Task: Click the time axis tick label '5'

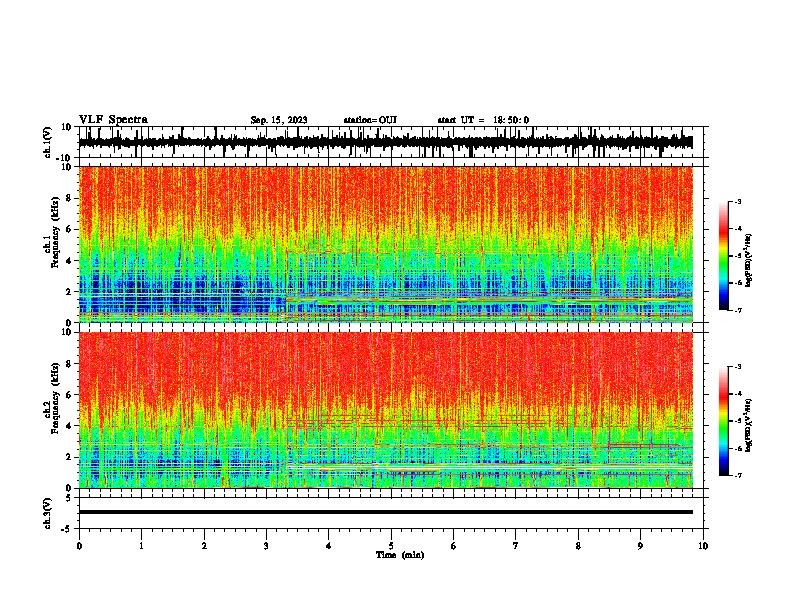Action: point(391,546)
